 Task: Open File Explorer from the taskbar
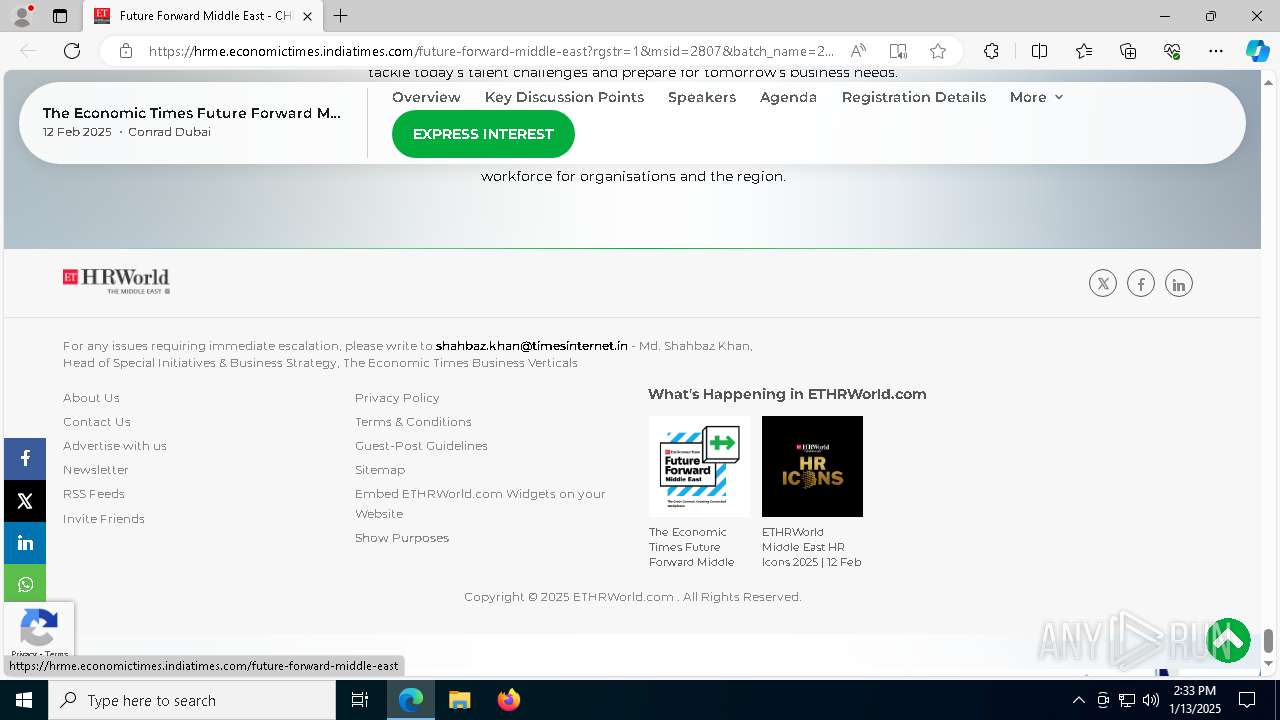460,700
